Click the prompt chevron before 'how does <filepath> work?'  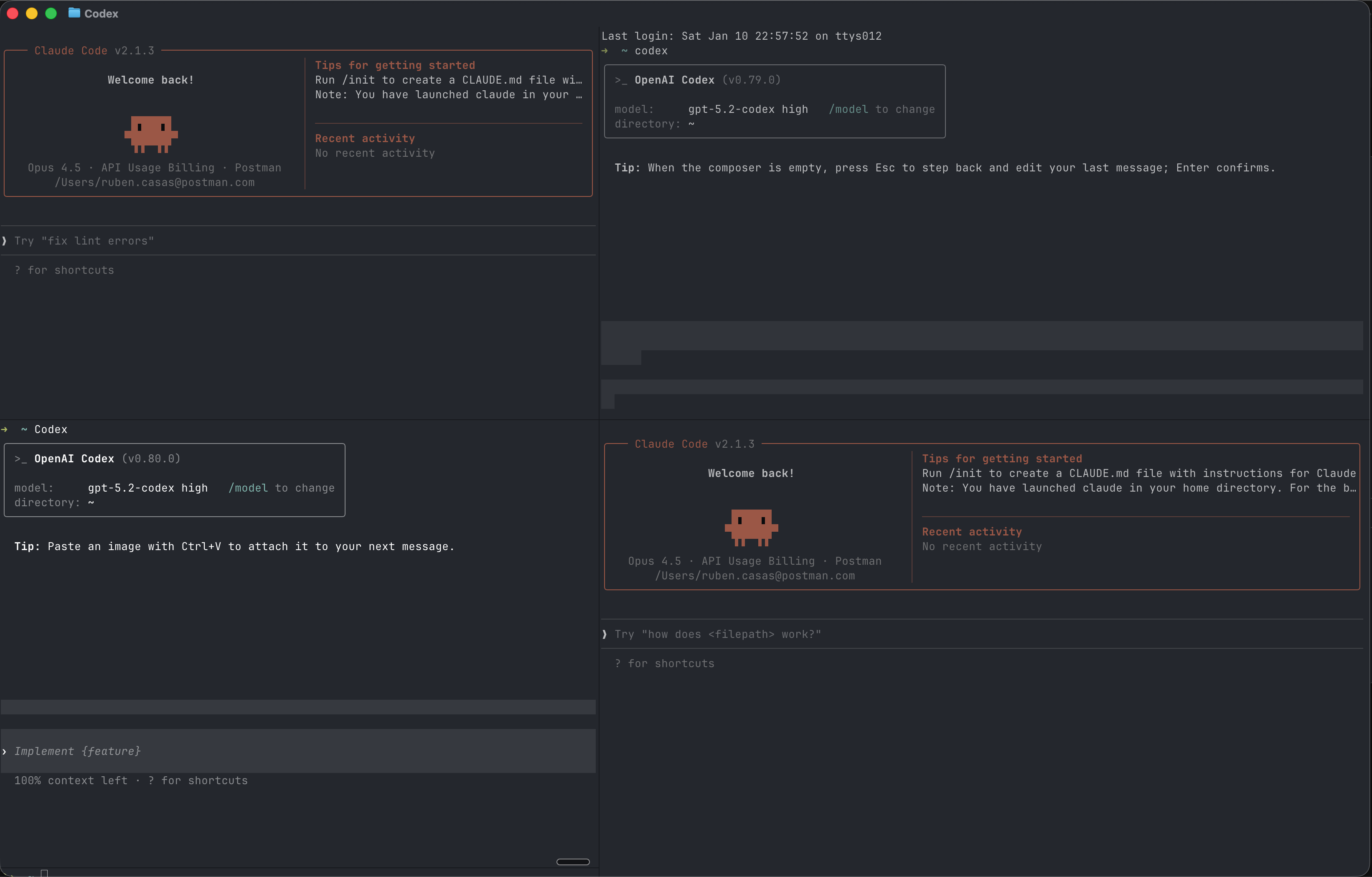[x=605, y=634]
